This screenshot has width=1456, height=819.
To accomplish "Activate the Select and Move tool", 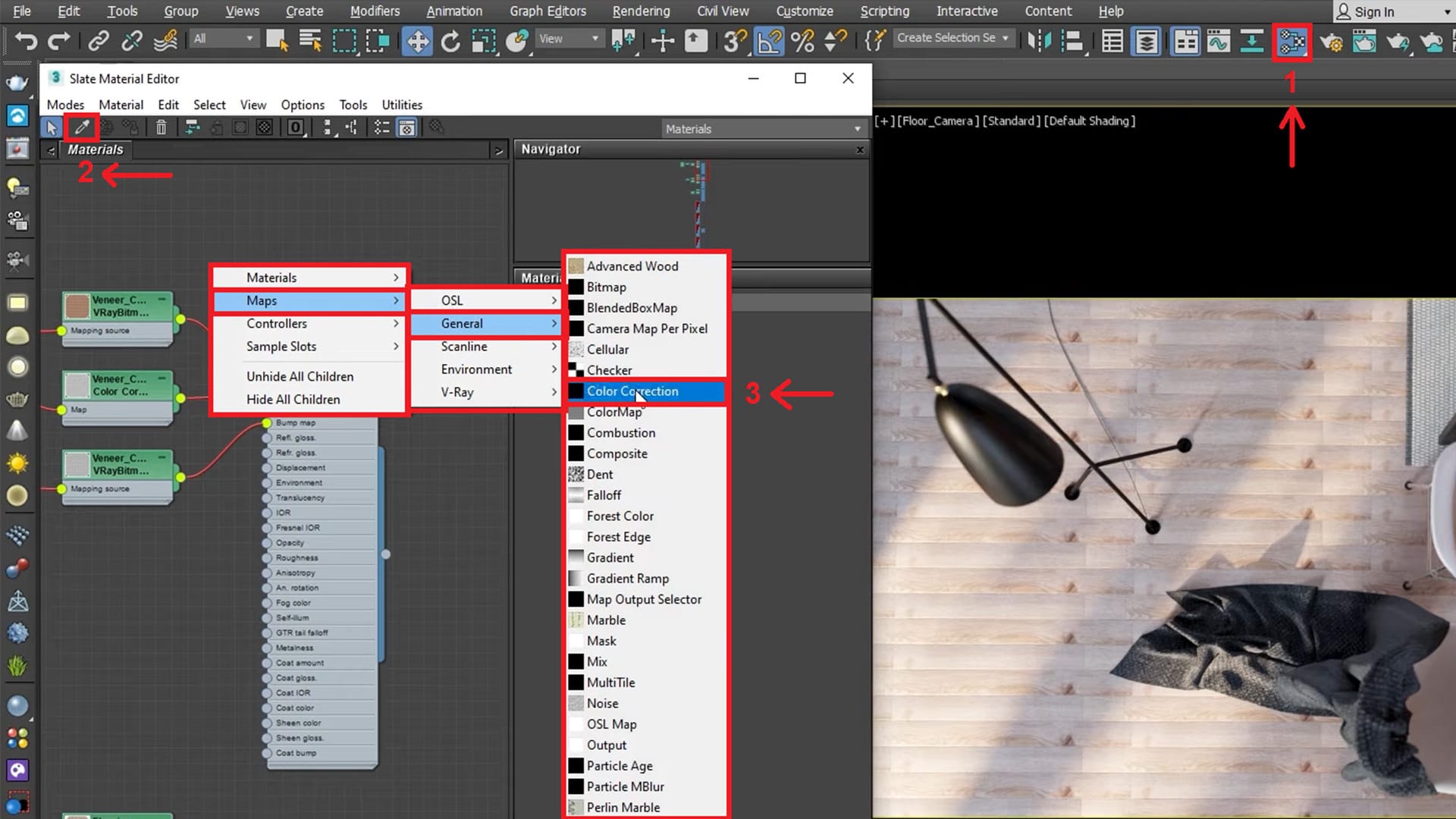I will pos(417,40).
